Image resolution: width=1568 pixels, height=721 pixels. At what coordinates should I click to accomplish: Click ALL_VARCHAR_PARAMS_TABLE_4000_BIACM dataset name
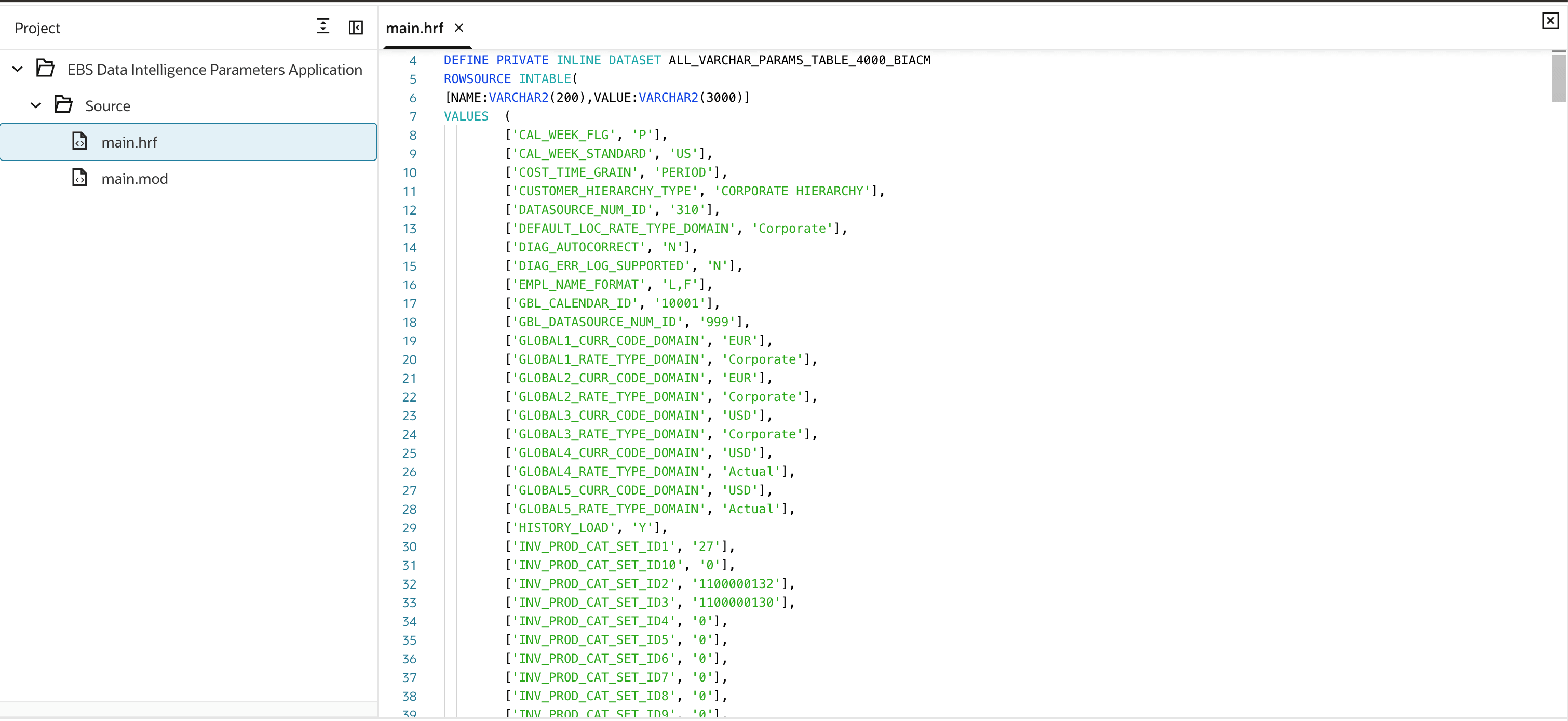800,60
